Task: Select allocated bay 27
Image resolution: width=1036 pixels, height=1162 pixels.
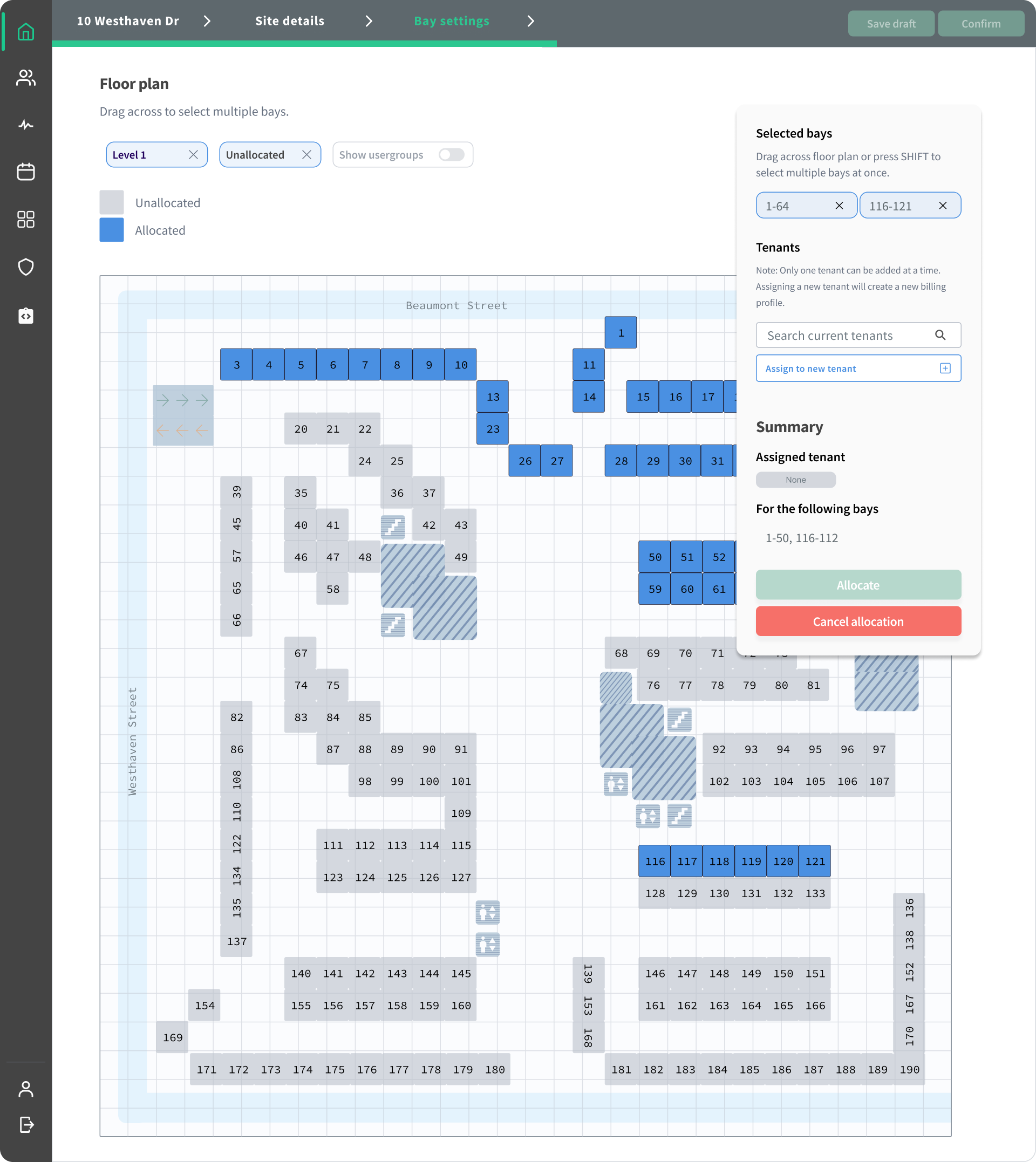Action: pos(557,461)
